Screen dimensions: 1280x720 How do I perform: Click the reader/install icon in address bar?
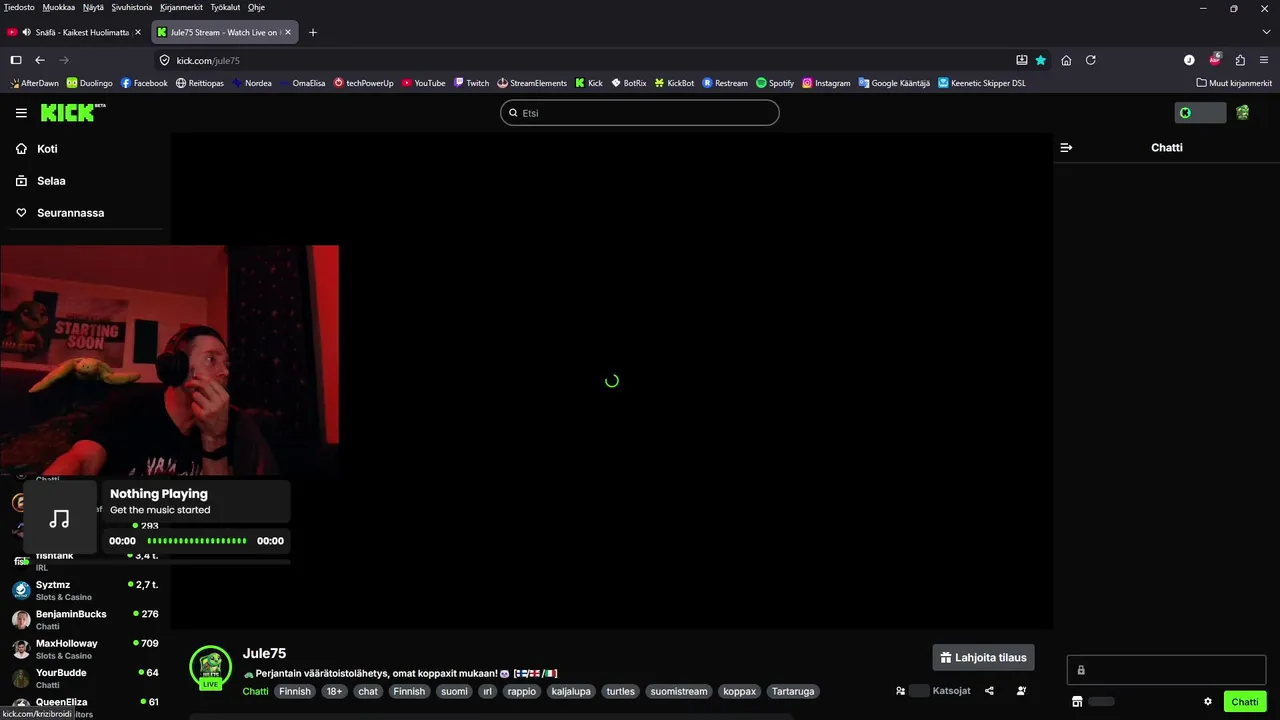coord(1022,60)
